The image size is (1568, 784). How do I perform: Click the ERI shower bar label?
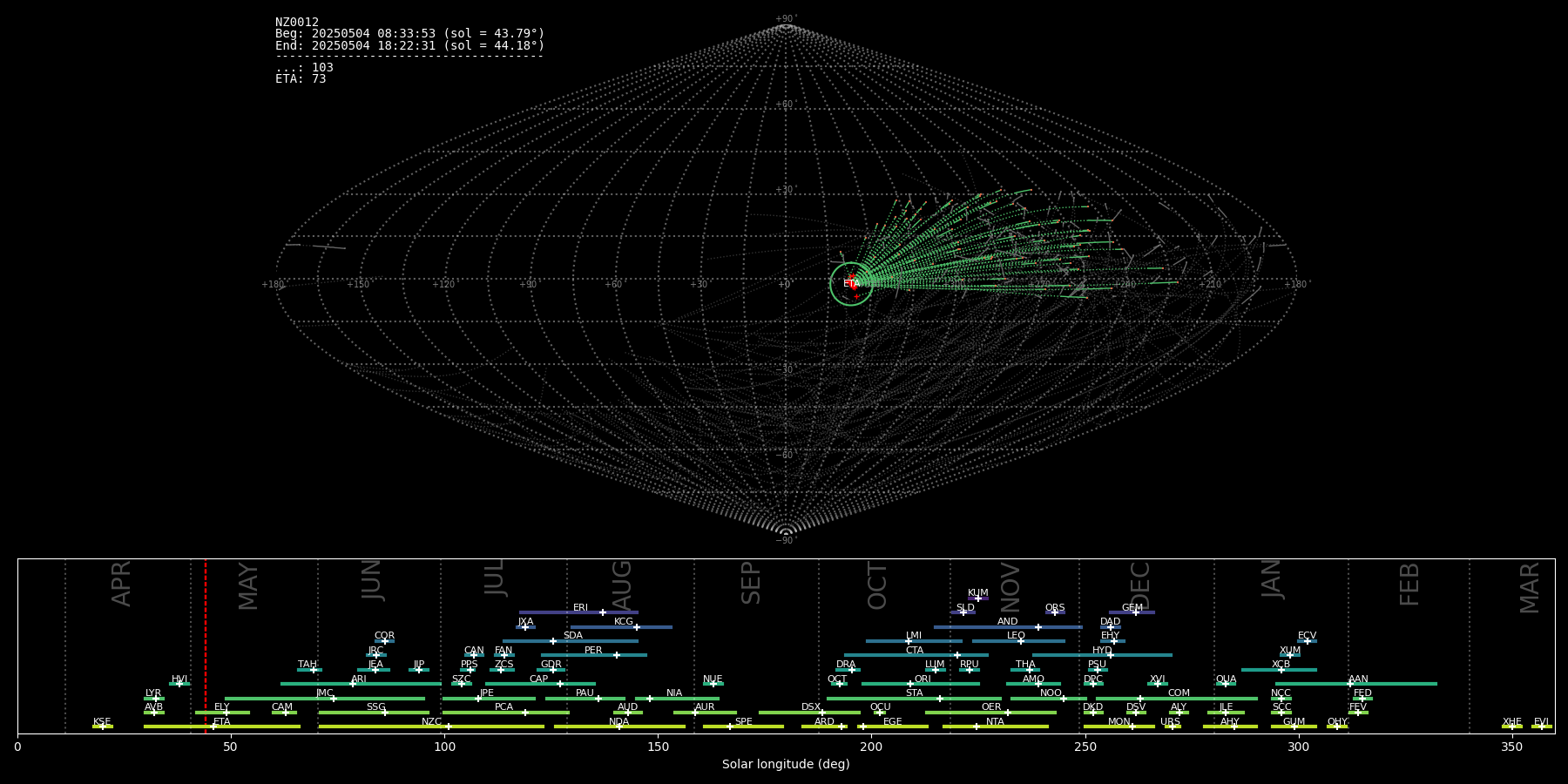click(580, 608)
